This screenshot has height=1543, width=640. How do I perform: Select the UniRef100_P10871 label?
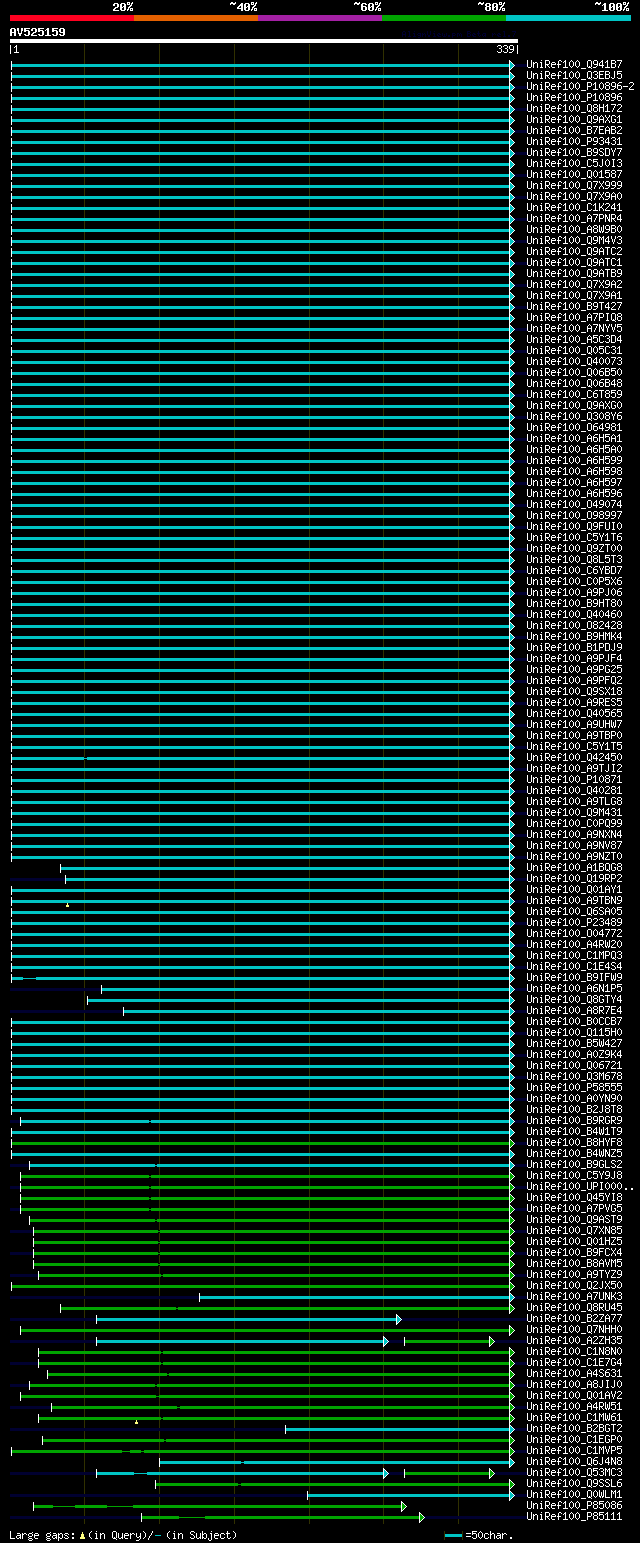573,779
